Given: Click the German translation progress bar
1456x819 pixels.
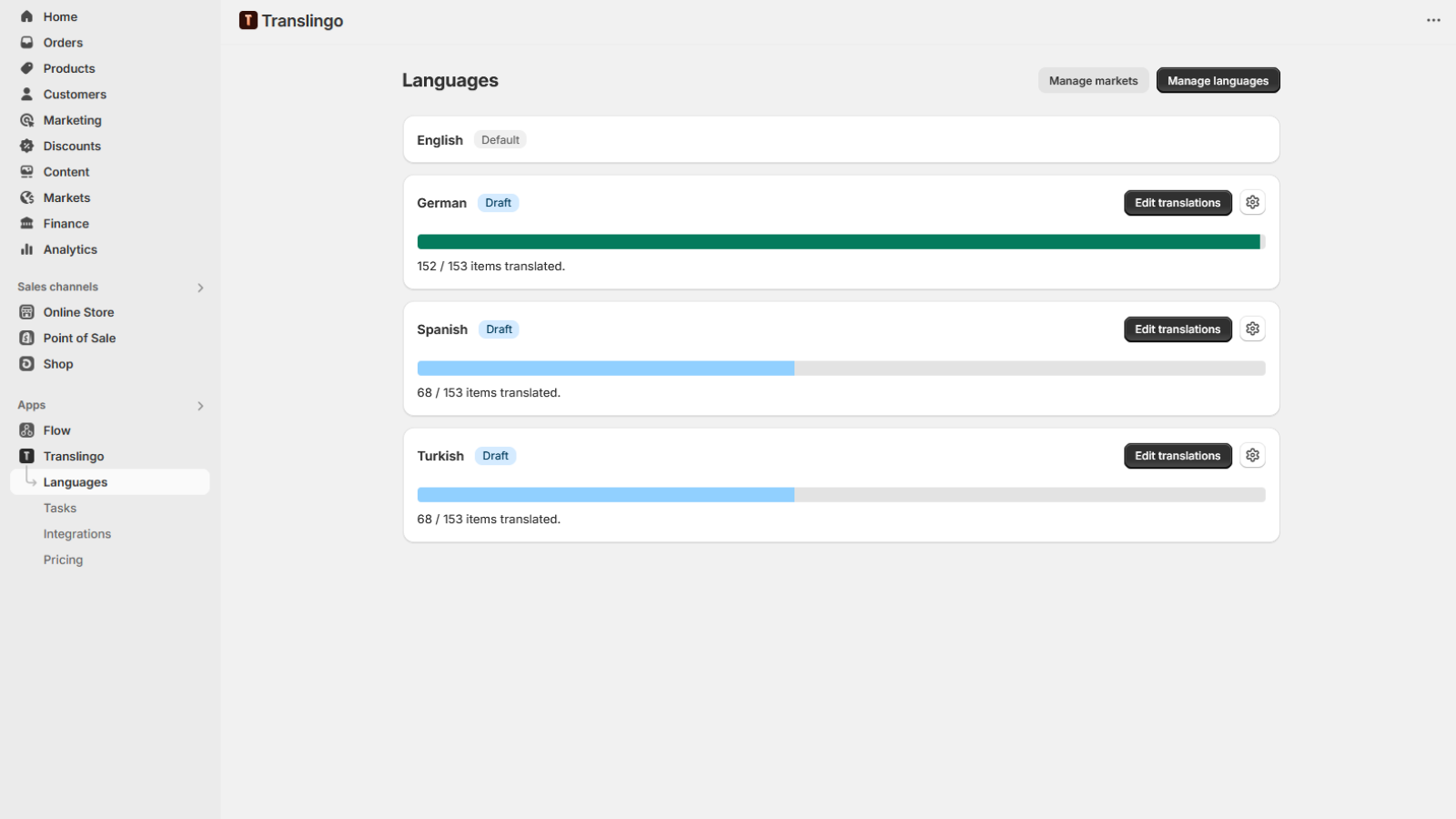Looking at the screenshot, I should pos(841,242).
